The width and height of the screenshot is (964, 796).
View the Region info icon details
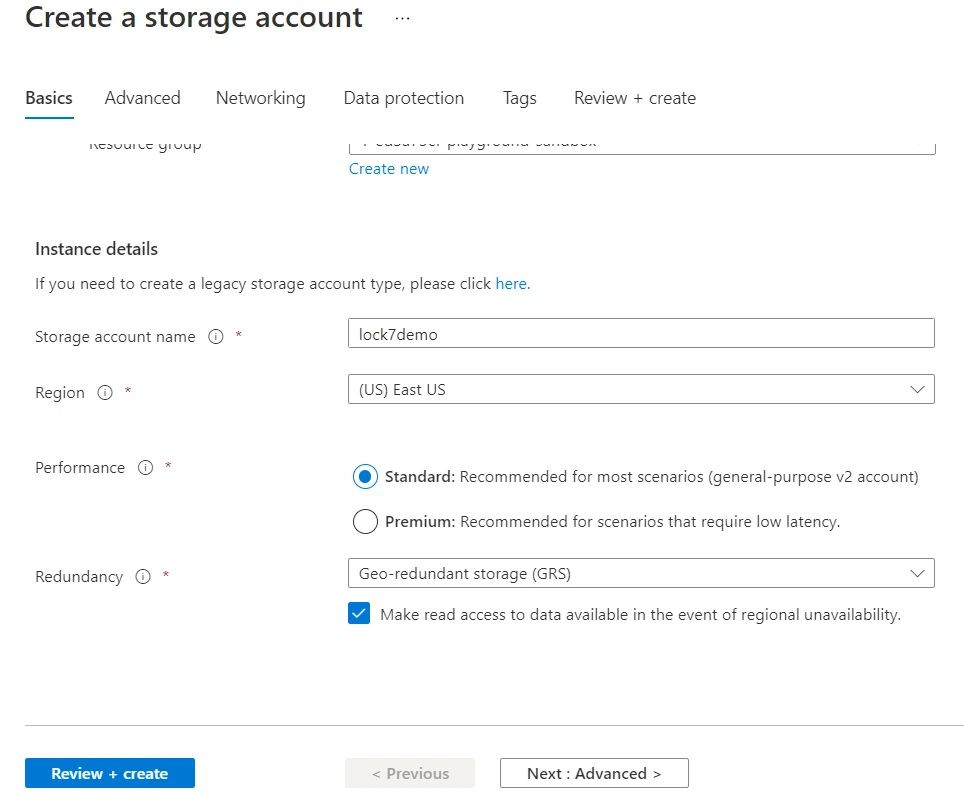[x=107, y=393]
